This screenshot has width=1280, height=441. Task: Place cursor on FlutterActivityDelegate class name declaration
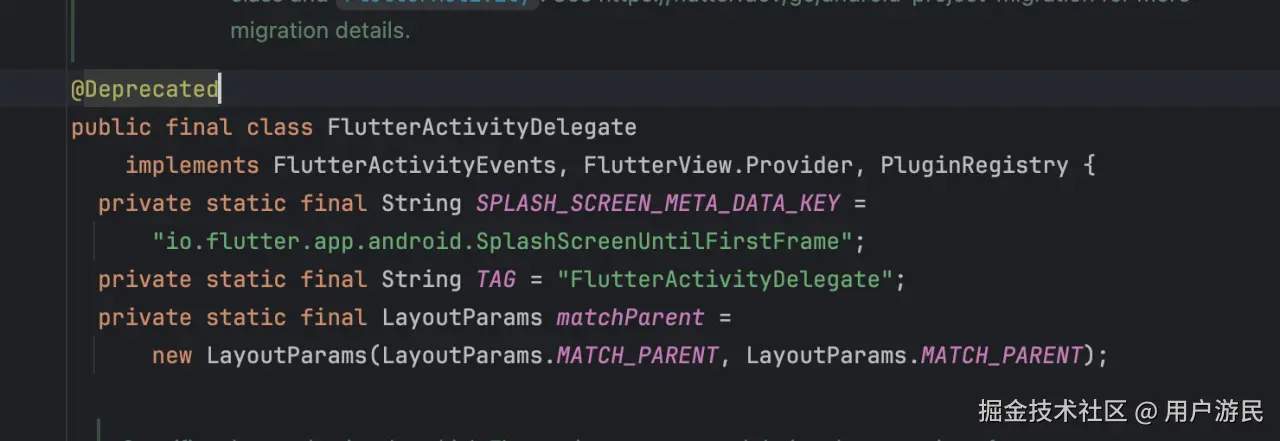click(481, 127)
